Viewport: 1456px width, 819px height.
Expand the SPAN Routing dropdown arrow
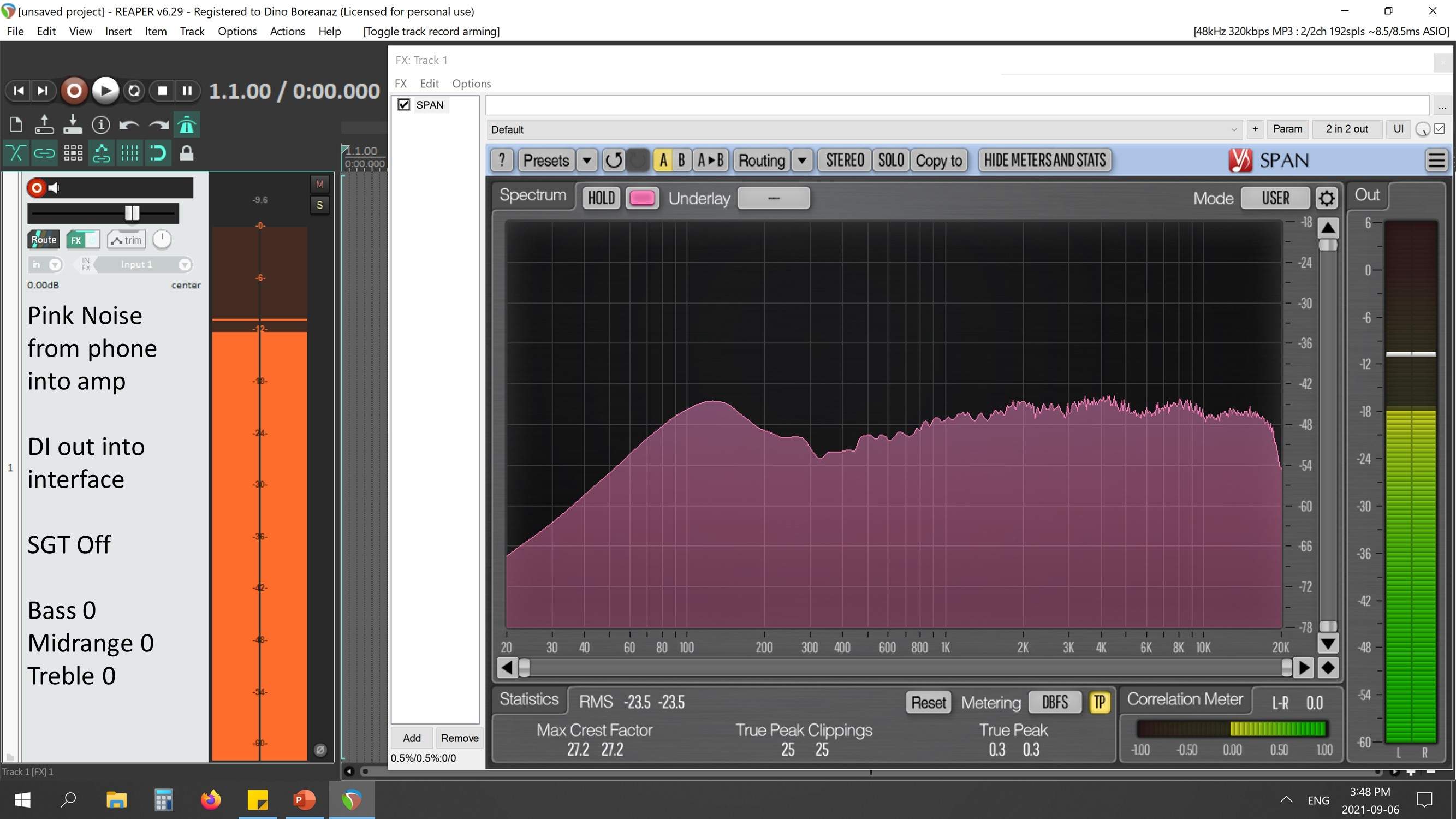(x=801, y=160)
